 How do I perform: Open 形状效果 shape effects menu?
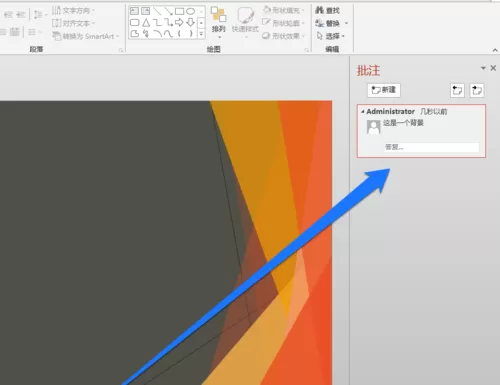[x=283, y=36]
